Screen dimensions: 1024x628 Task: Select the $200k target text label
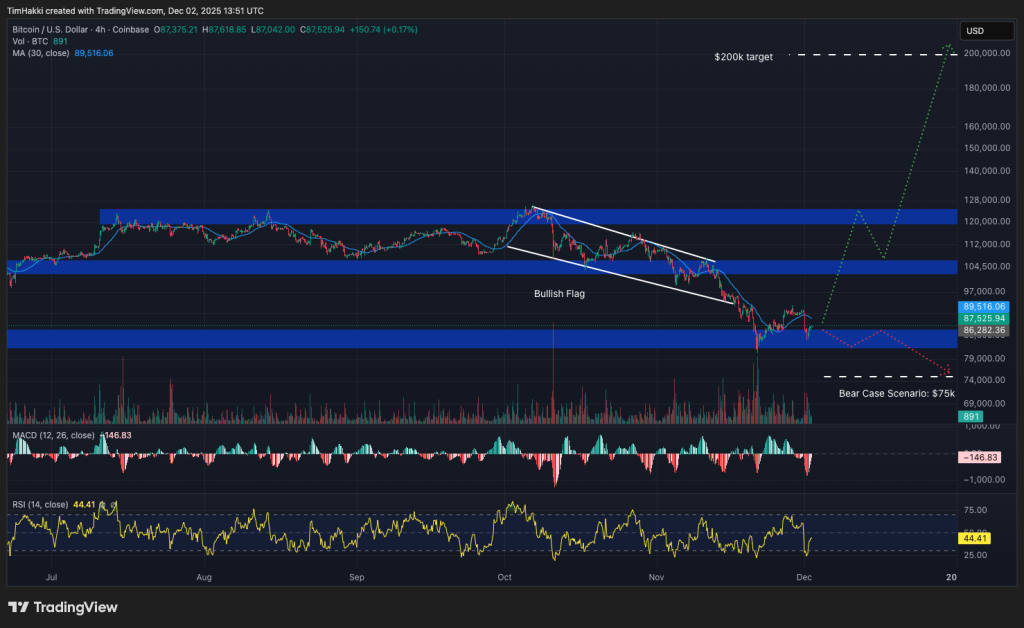(x=744, y=57)
